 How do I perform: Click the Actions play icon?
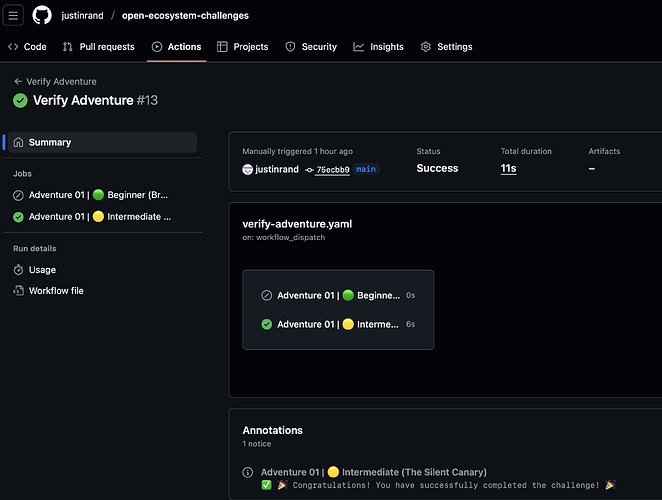pyautogui.click(x=157, y=47)
